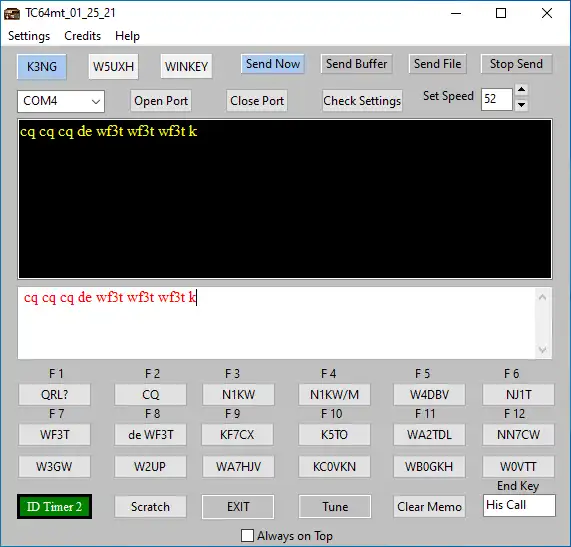Click the N1KW memo button

click(239, 394)
